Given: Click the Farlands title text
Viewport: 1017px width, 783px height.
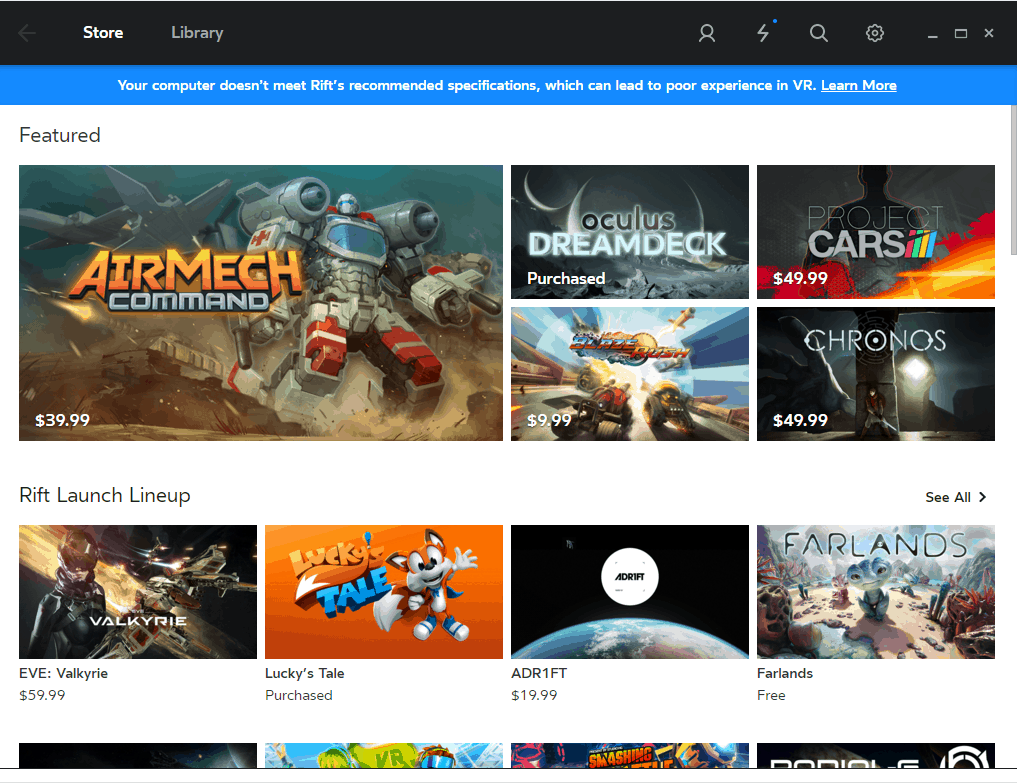Looking at the screenshot, I should coord(785,673).
